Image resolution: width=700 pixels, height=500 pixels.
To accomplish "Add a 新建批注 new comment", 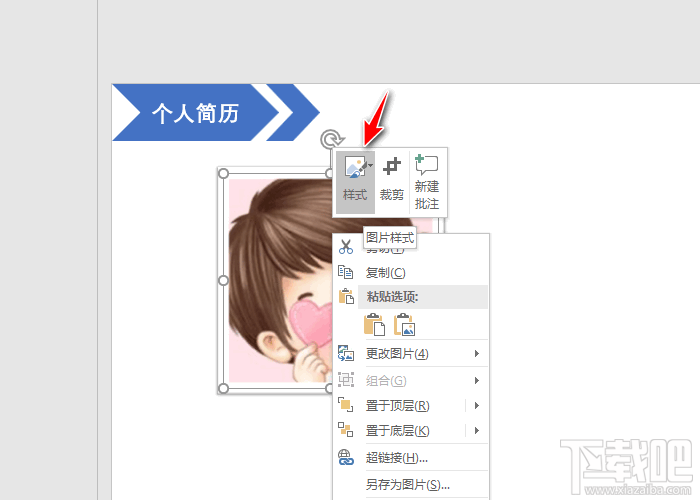I will 427,182.
